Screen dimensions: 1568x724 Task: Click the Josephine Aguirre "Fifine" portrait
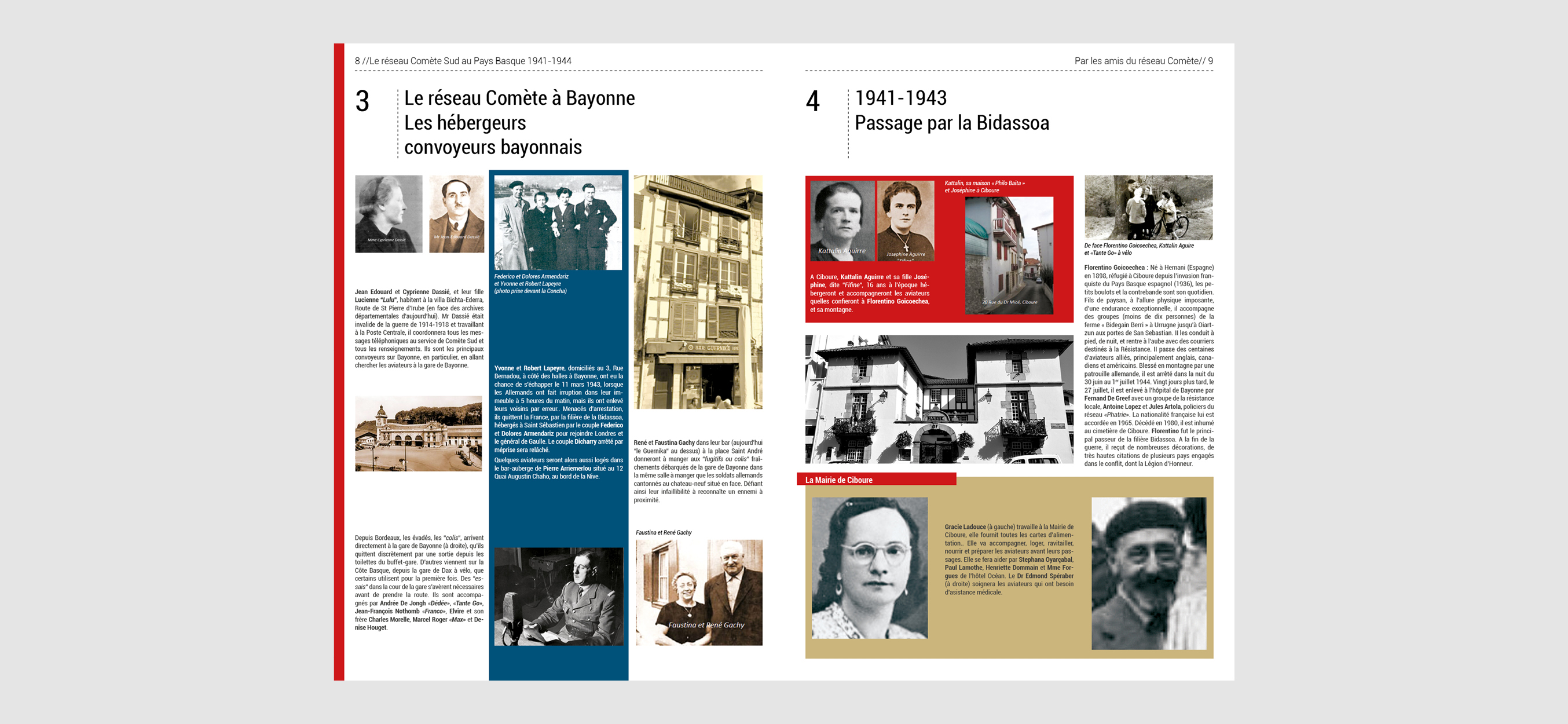(x=906, y=221)
